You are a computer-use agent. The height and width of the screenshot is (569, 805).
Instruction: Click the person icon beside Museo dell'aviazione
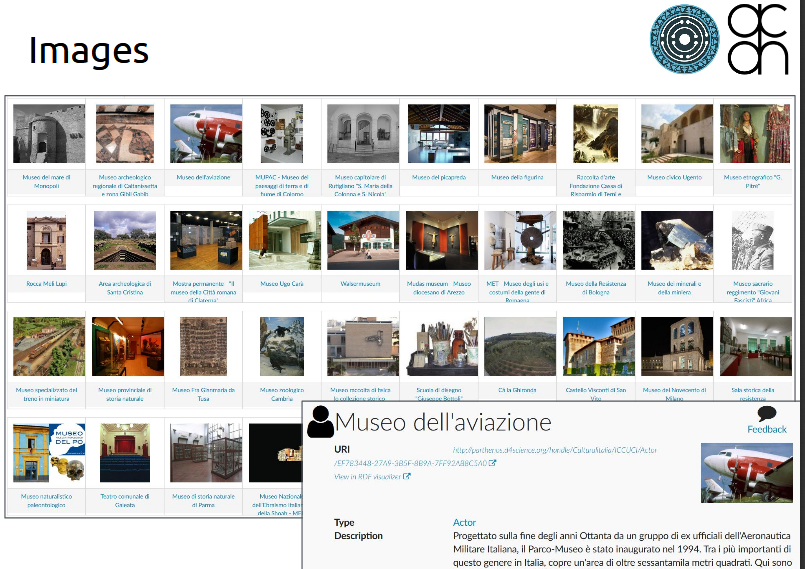tap(320, 422)
